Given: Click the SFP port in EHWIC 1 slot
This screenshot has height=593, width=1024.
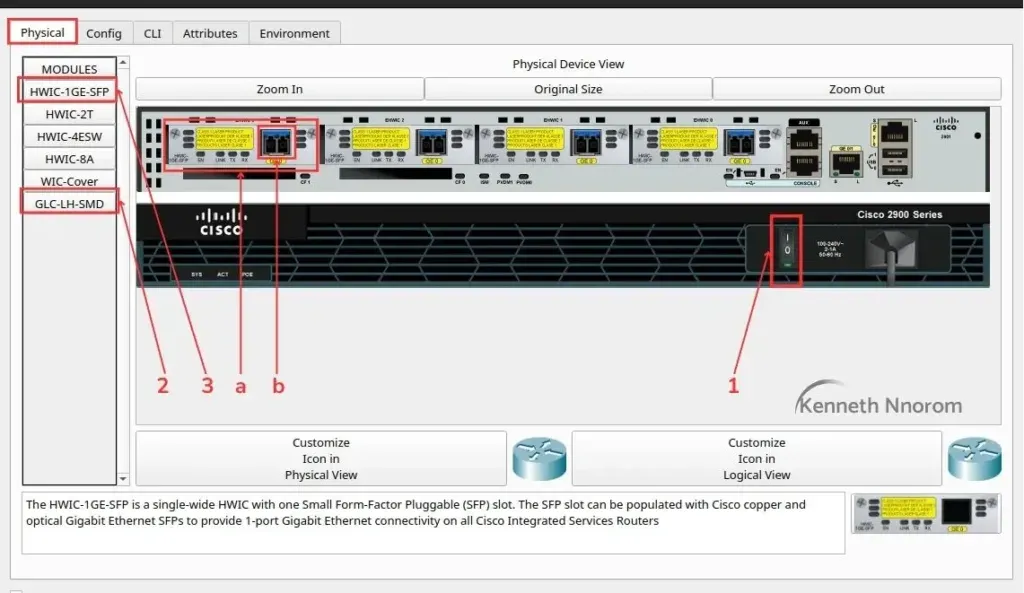Looking at the screenshot, I should tap(586, 142).
